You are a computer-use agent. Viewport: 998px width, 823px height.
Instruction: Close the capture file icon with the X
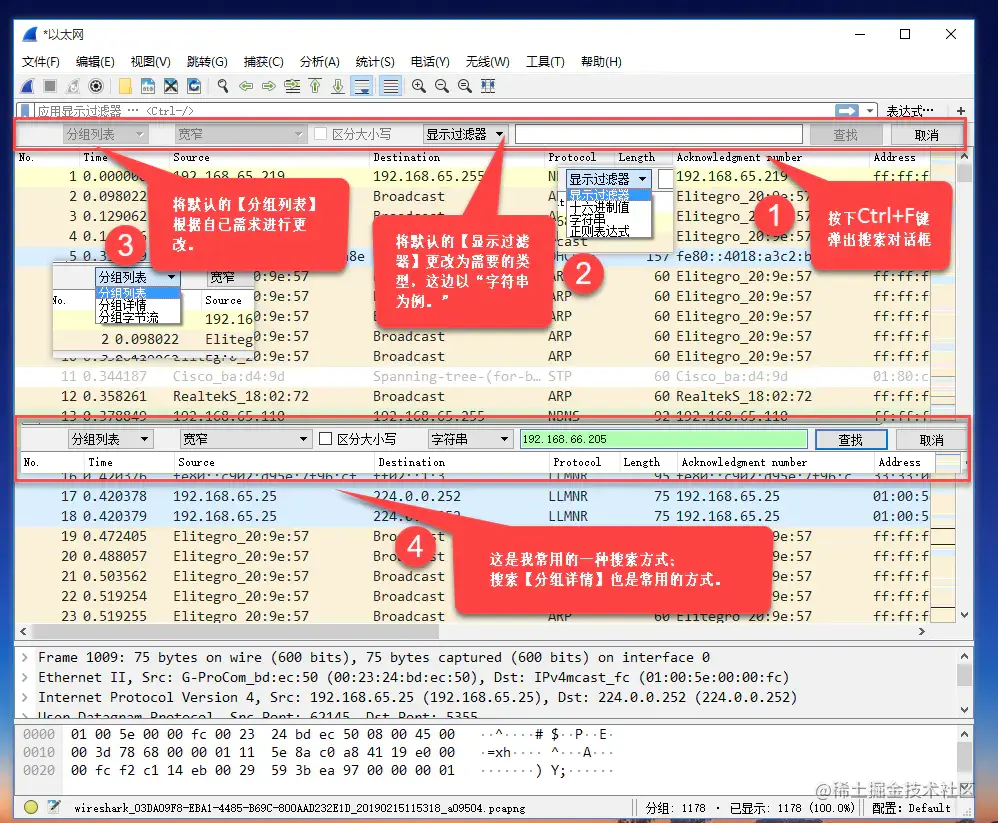pos(171,86)
